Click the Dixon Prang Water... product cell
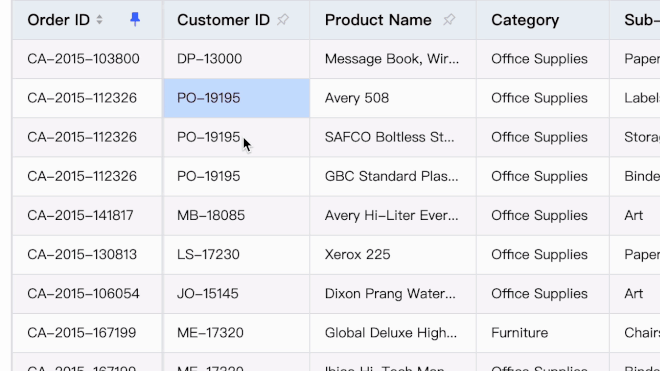 [393, 294]
